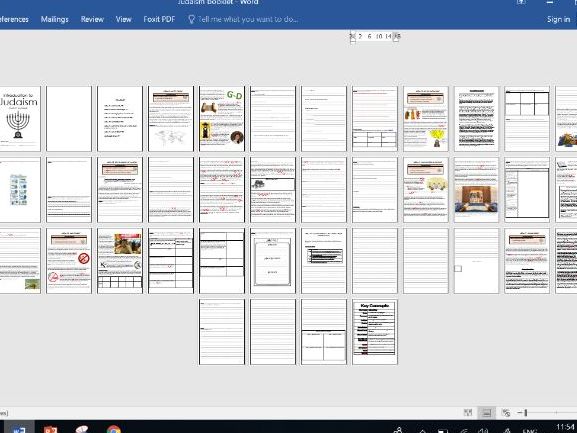Switch to Web Layout view in status bar

(x=506, y=413)
